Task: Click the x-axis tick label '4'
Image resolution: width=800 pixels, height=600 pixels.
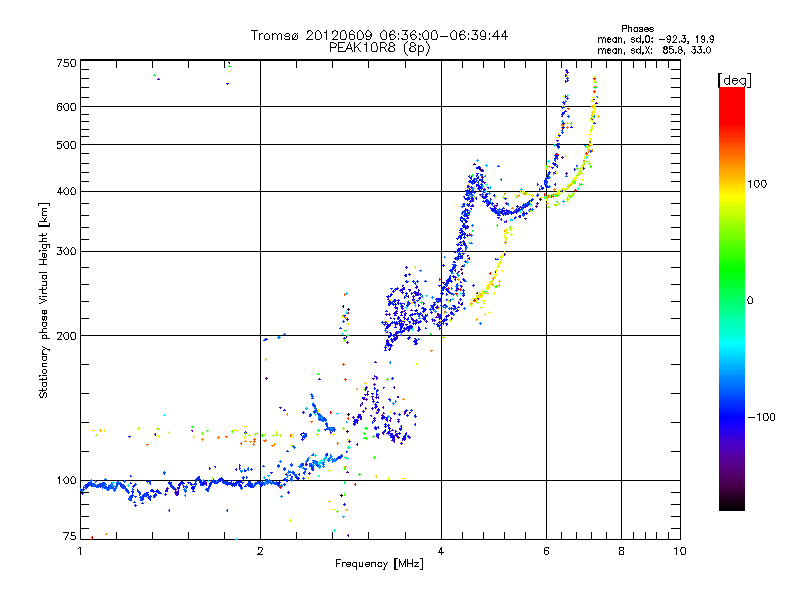Action: [x=441, y=551]
